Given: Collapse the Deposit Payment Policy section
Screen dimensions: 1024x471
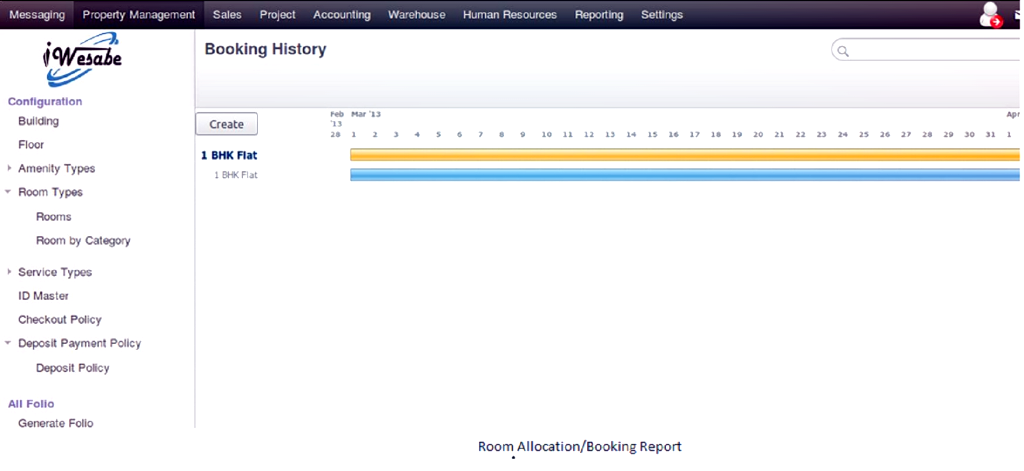Looking at the screenshot, I should [x=9, y=343].
